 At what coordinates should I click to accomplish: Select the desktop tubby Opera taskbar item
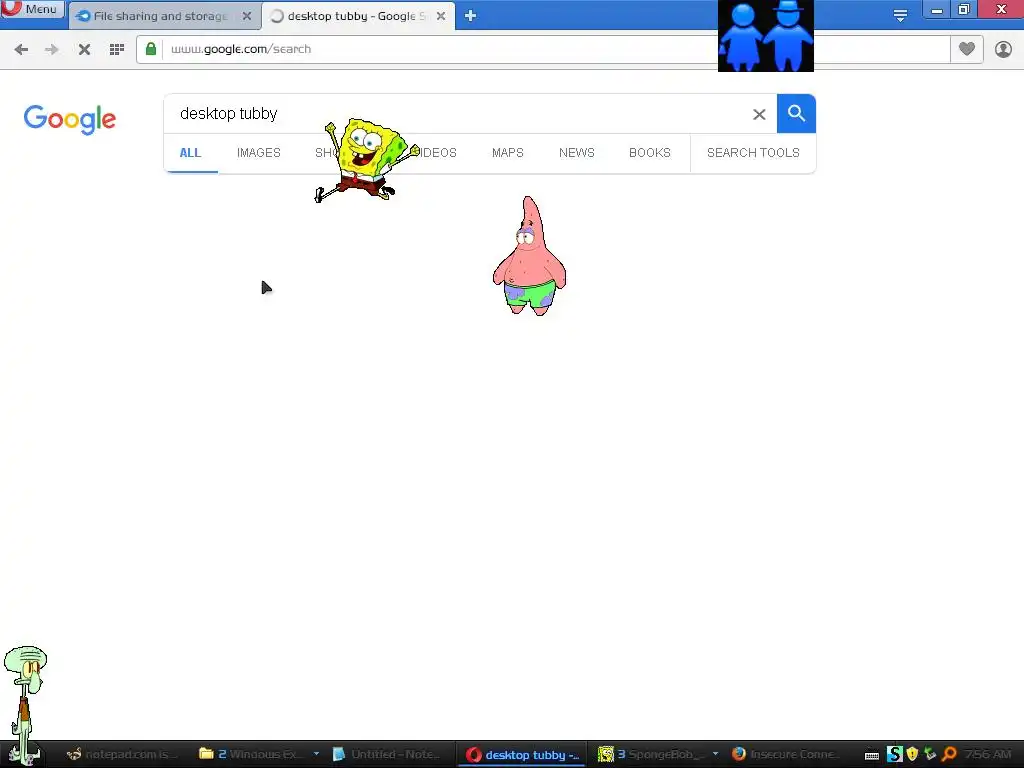point(522,754)
